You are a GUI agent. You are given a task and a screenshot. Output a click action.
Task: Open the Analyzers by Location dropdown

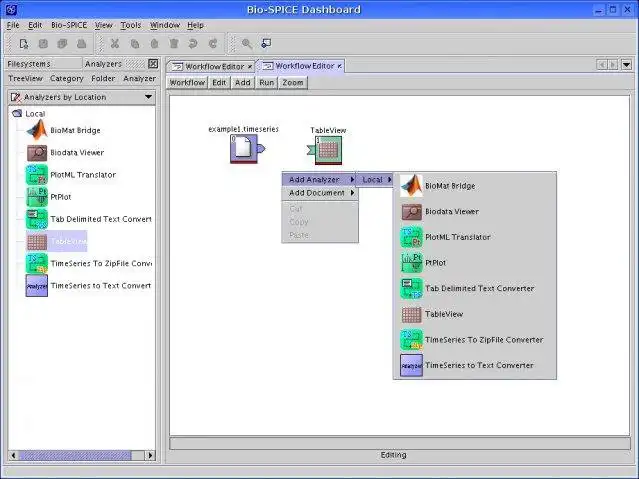point(82,97)
